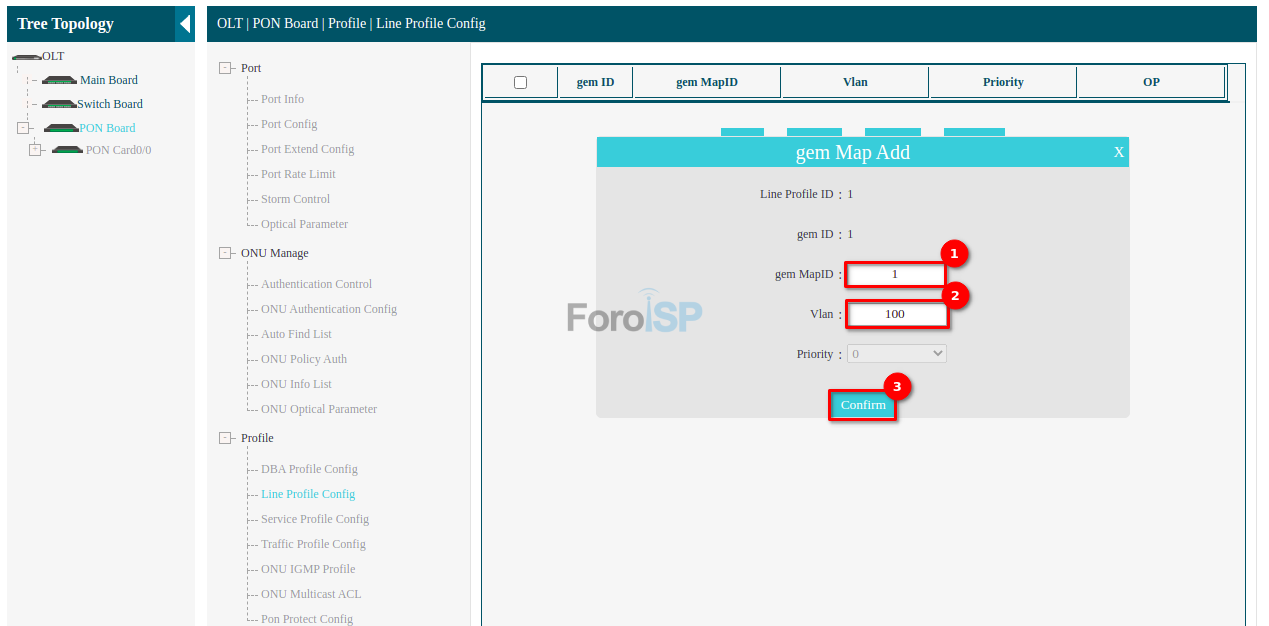Click the Vlan input field
1269x626 pixels.
(x=896, y=314)
